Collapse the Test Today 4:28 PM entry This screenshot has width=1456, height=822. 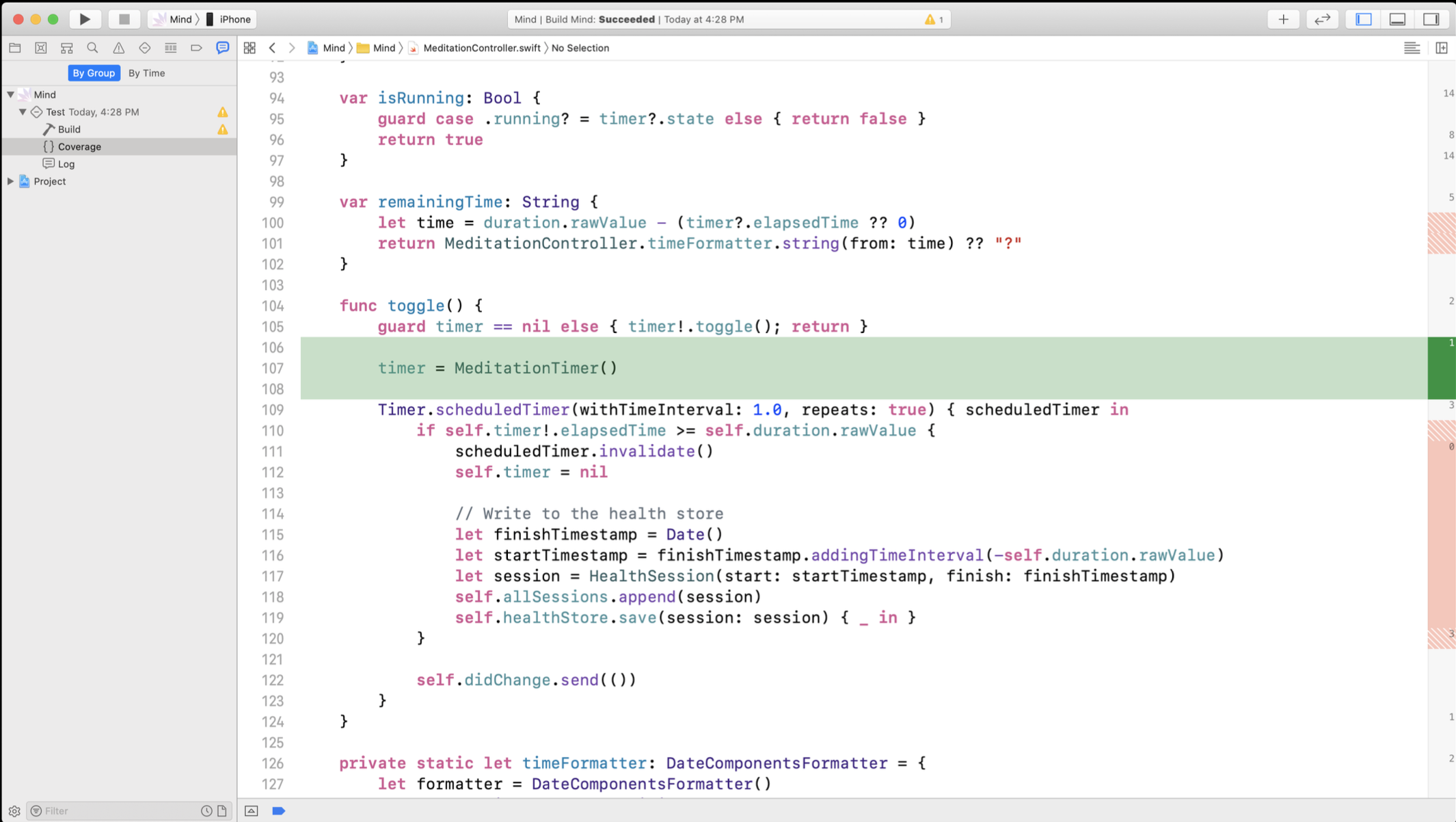[x=23, y=111]
